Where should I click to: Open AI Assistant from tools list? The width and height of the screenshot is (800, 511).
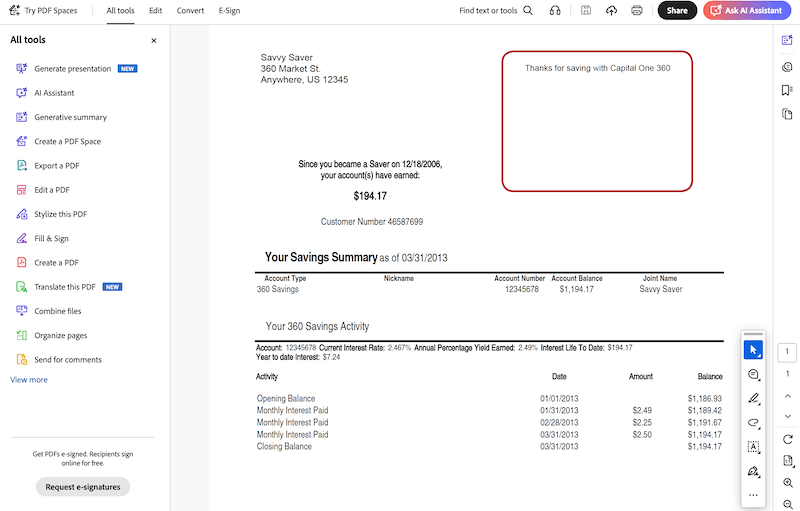coord(45,93)
